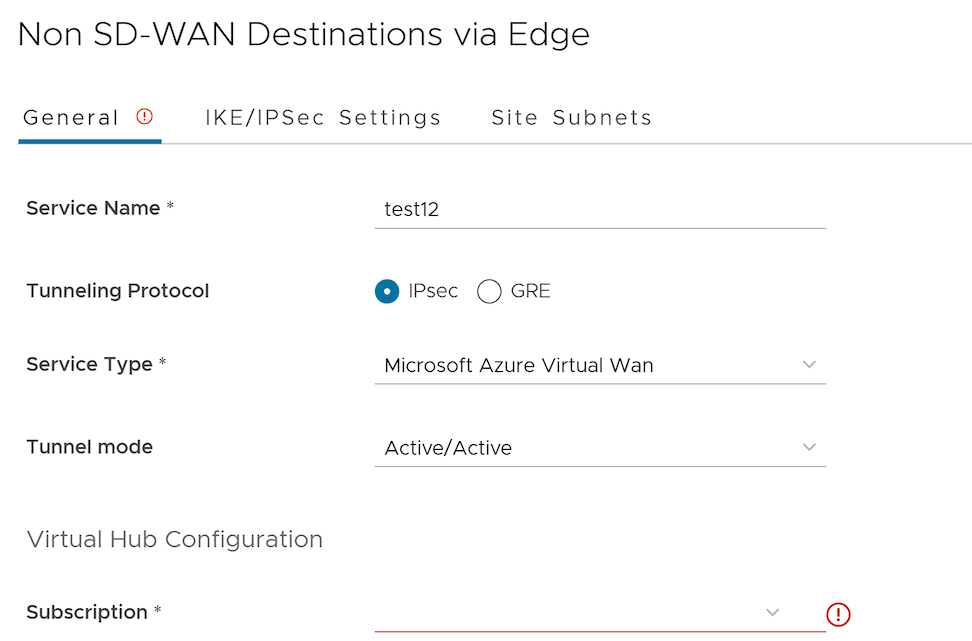Click the Virtual Hub Configuration heading

click(175, 540)
